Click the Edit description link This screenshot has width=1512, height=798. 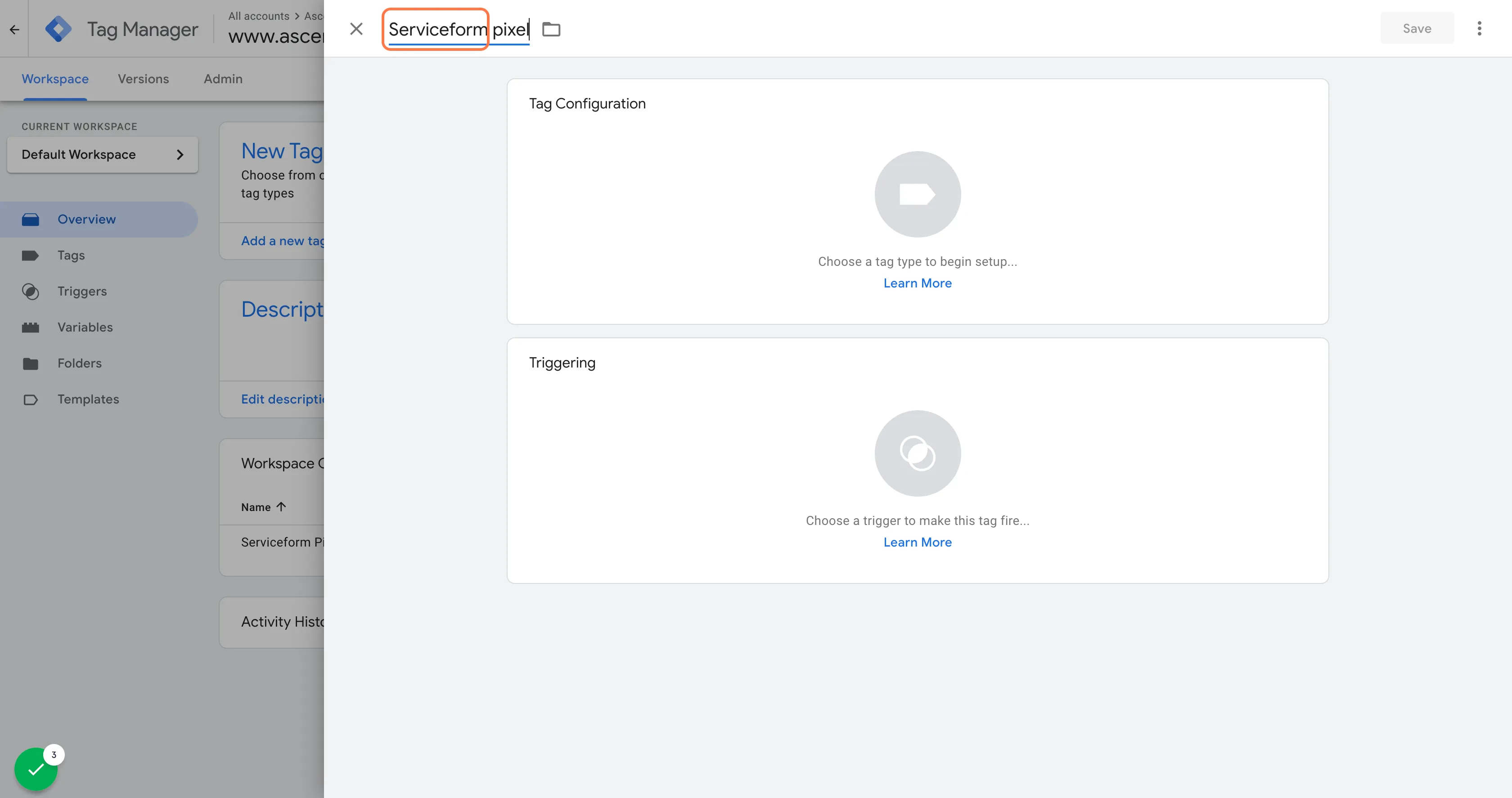(282, 399)
